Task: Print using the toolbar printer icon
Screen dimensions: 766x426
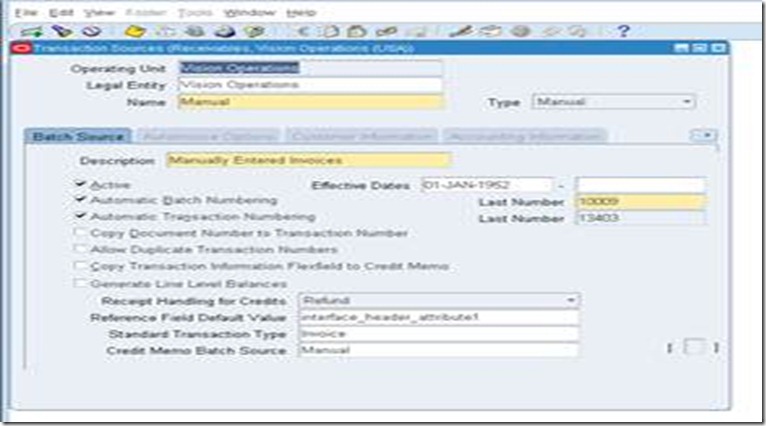Action: [x=224, y=32]
